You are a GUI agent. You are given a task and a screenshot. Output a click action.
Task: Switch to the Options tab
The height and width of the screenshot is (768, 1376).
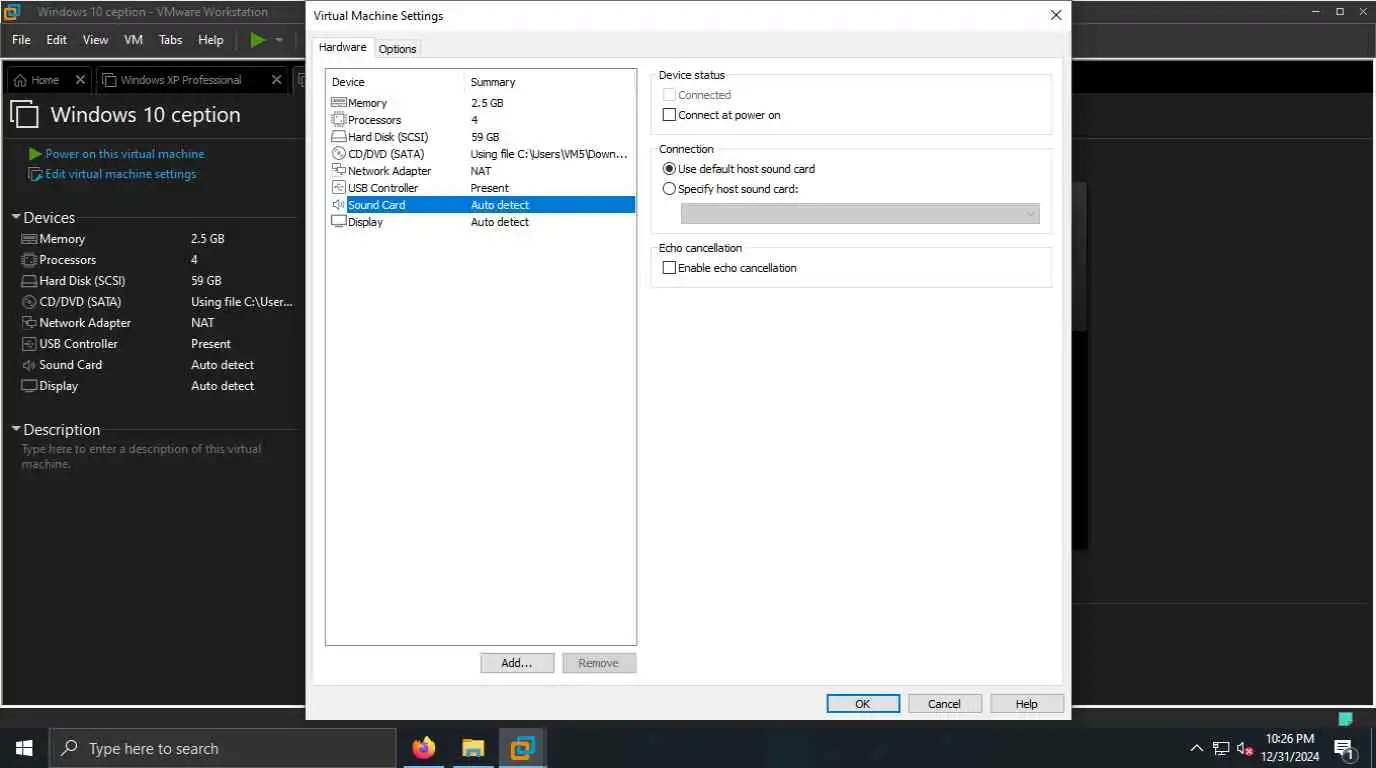coord(397,49)
